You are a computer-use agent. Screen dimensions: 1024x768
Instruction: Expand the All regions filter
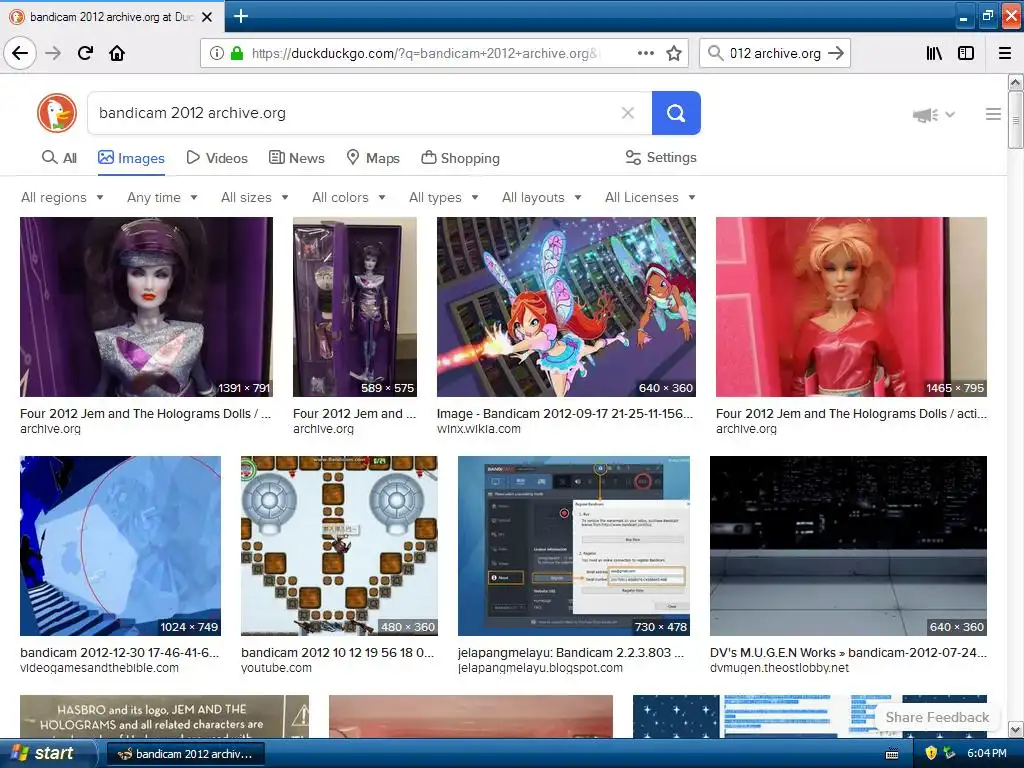point(62,197)
